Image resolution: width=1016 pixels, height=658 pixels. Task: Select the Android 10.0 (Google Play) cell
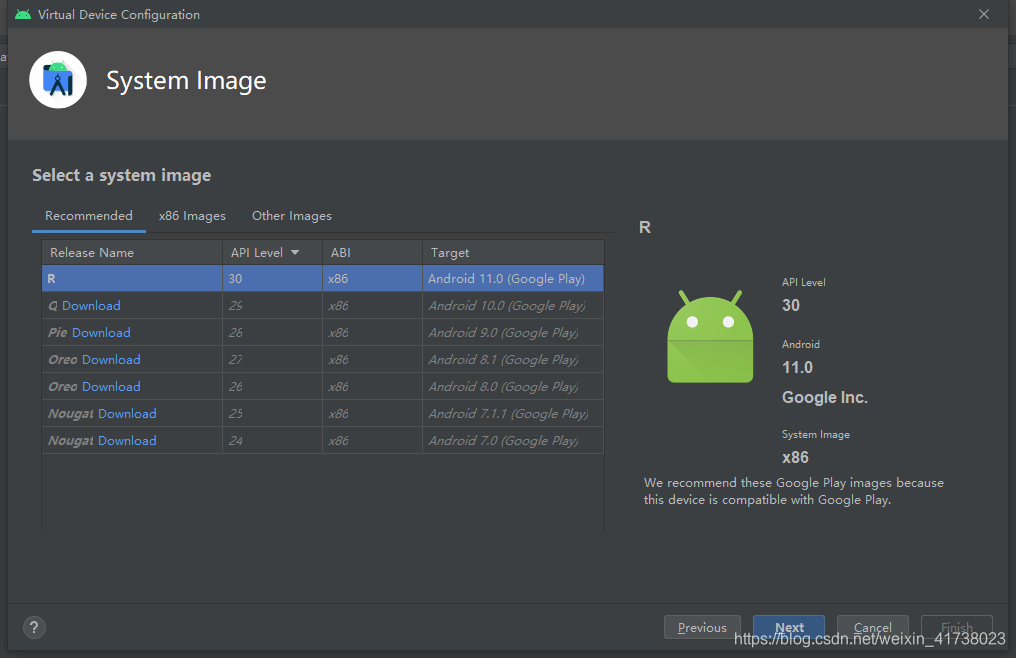coord(513,305)
